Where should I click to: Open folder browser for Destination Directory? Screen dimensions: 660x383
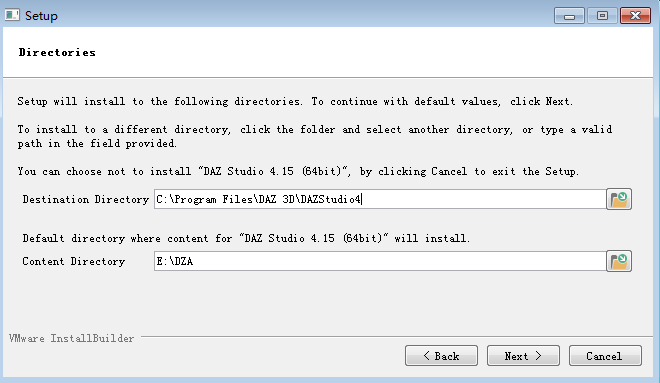pos(619,199)
